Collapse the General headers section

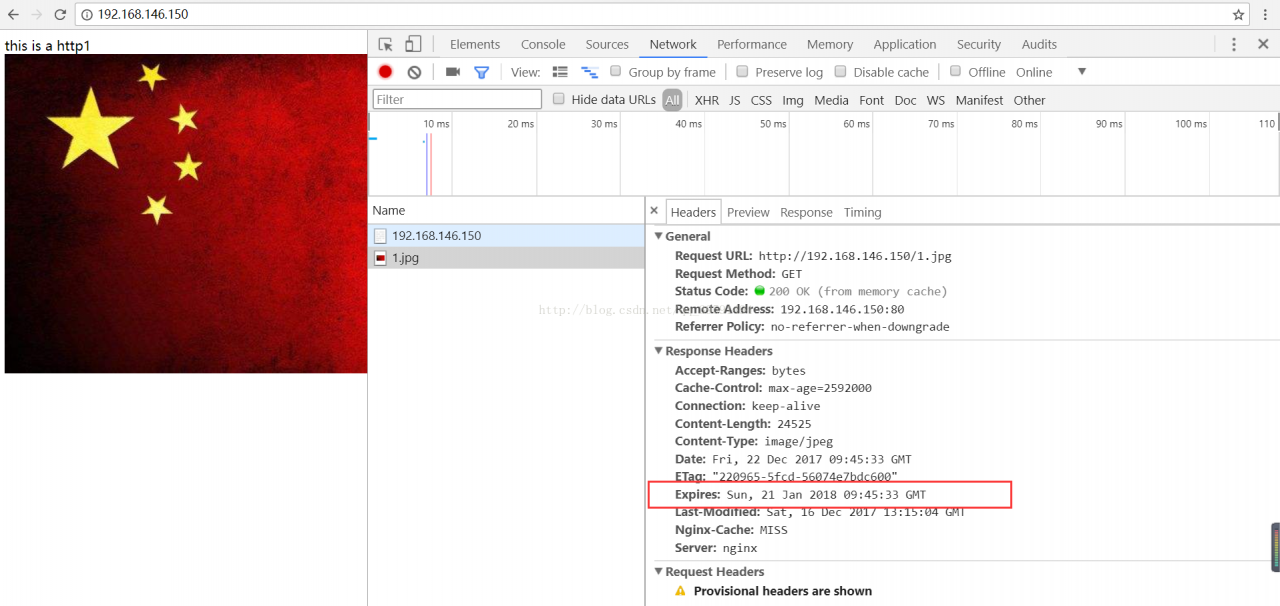659,236
